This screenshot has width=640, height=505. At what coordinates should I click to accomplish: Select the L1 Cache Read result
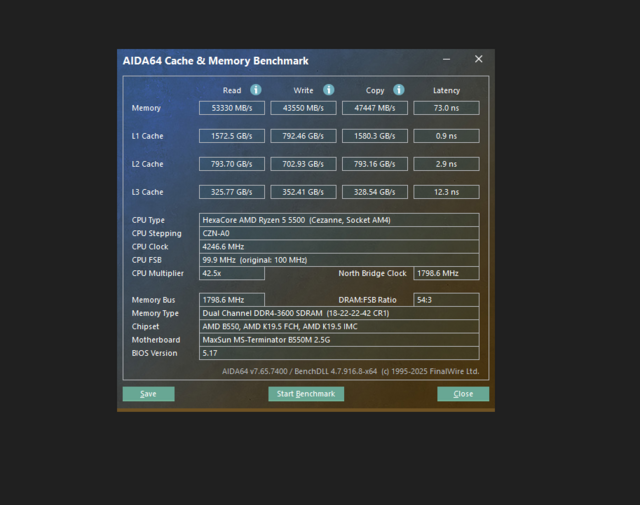(x=232, y=136)
